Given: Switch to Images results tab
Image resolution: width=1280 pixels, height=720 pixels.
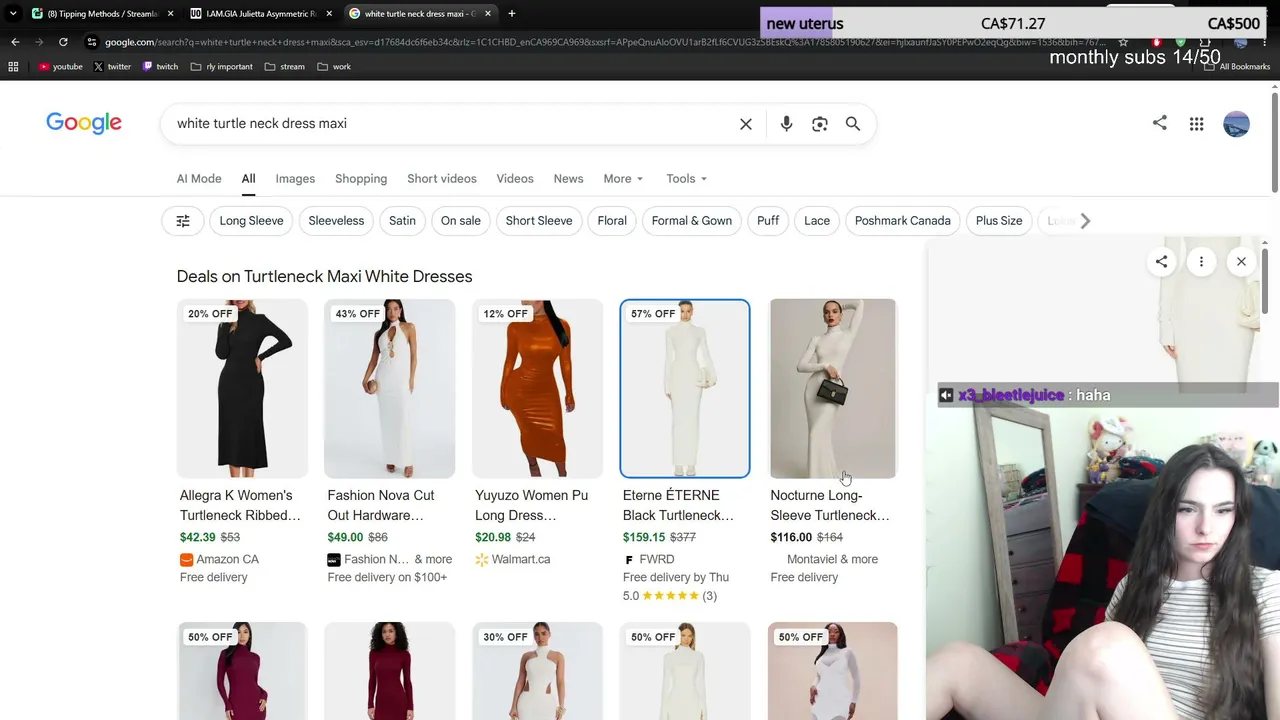Looking at the screenshot, I should [x=295, y=179].
